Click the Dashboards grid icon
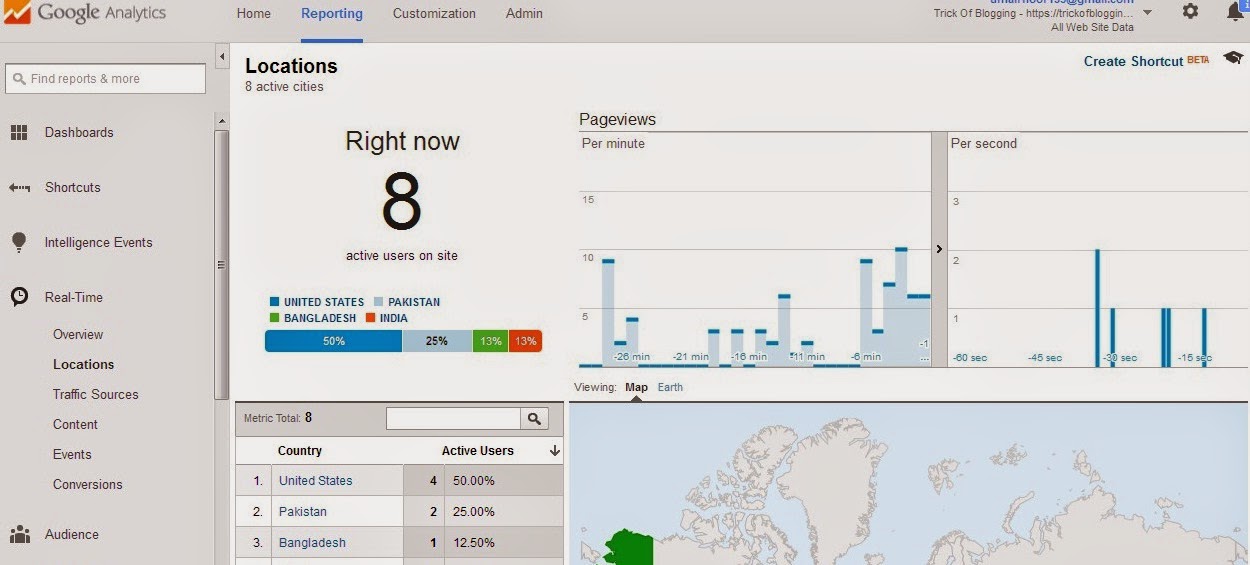 tap(19, 132)
